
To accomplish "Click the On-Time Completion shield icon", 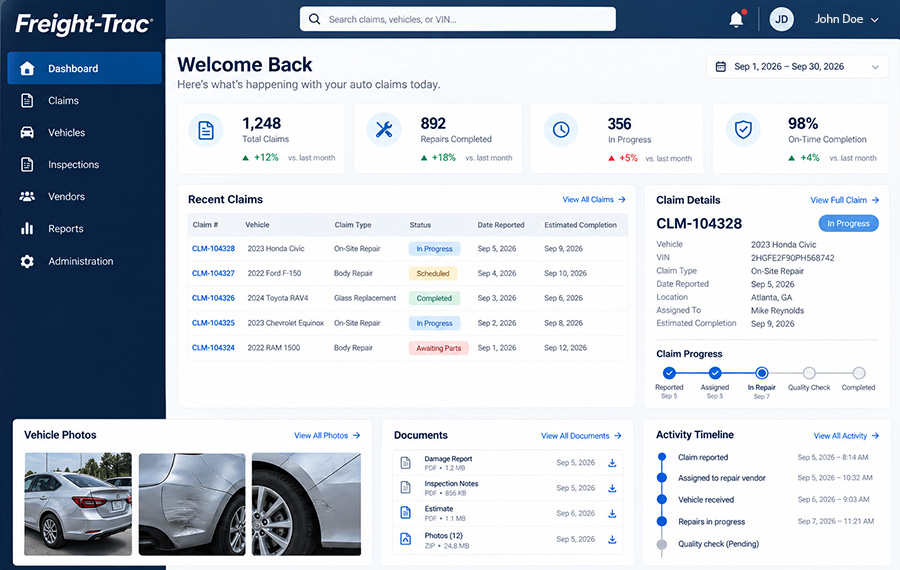I will click(743, 130).
